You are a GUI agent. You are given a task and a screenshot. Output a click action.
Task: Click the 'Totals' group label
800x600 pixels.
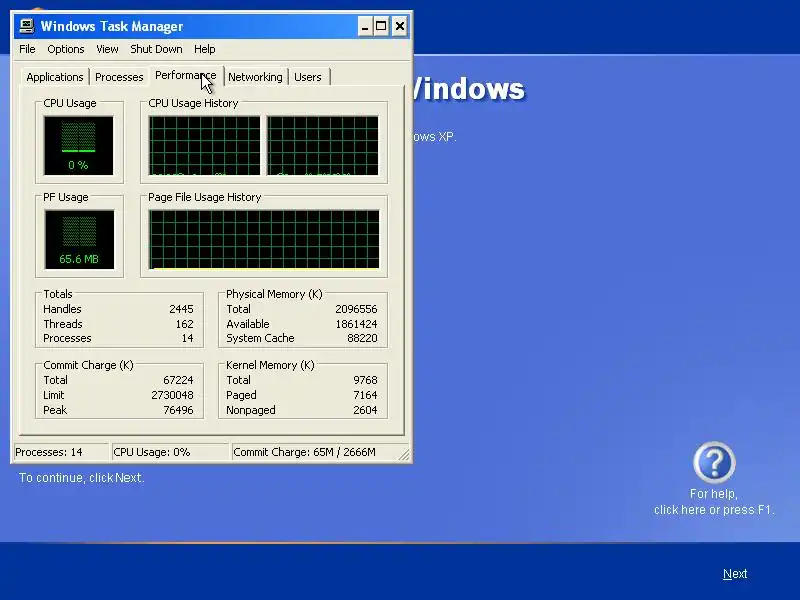(58, 294)
